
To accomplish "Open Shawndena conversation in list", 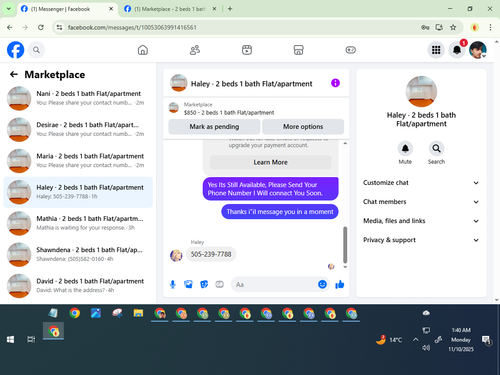I will pos(78,254).
